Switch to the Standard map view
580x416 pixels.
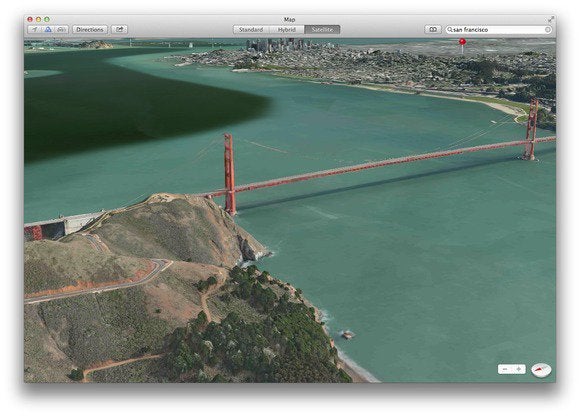click(251, 30)
